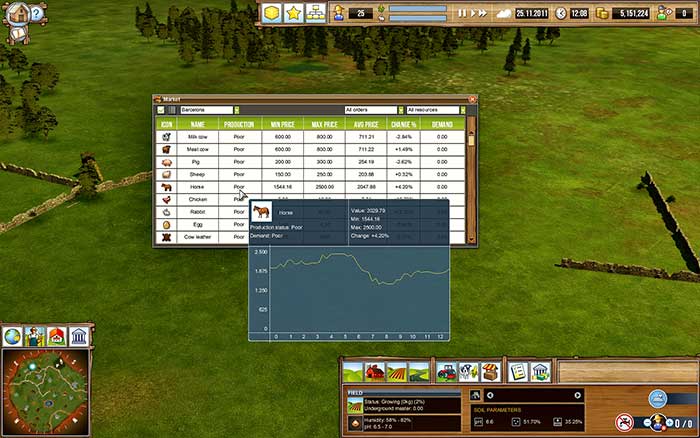Open the bank building icon
This screenshot has width=700, height=438.
point(539,372)
